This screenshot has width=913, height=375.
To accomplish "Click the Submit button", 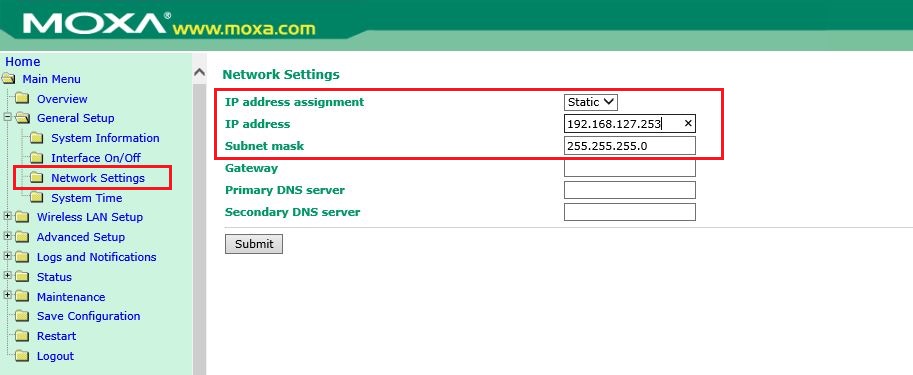I will (254, 244).
